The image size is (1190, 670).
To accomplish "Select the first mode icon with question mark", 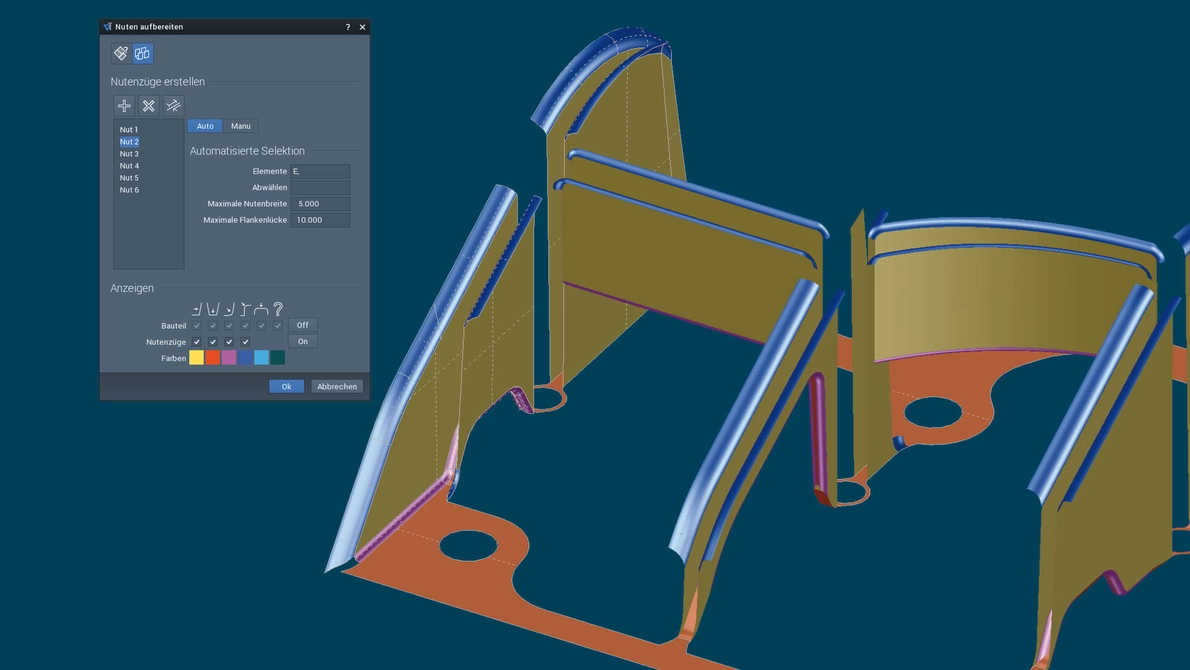I will tap(121, 53).
